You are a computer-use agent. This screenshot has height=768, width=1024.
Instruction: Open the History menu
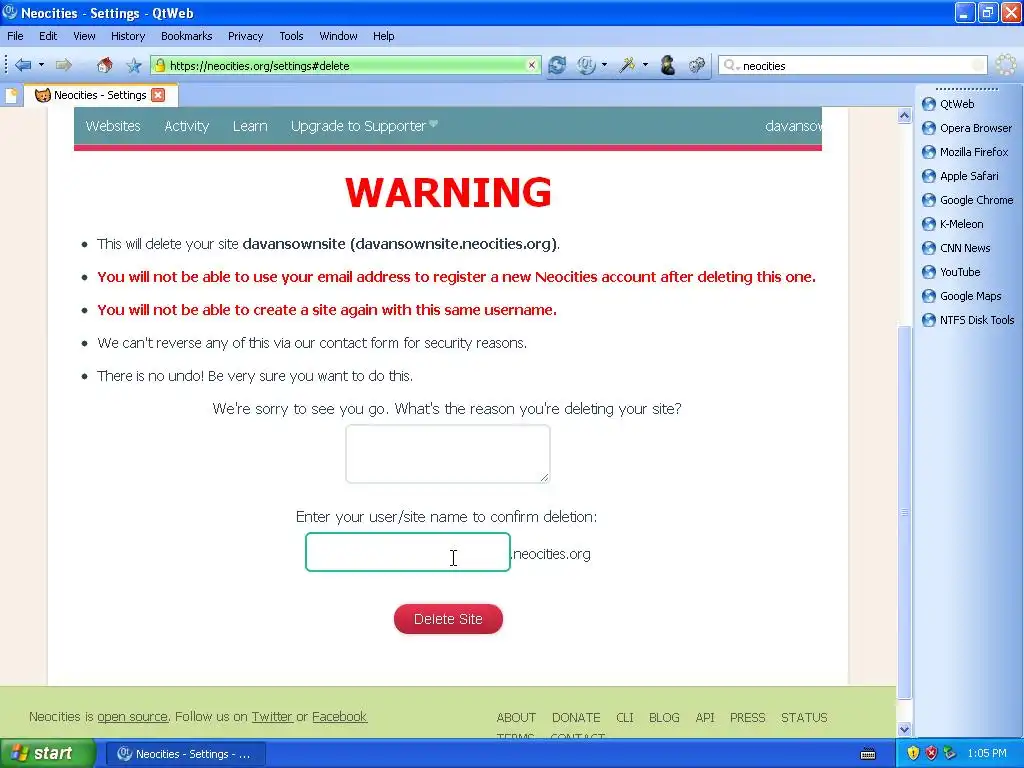tap(127, 36)
